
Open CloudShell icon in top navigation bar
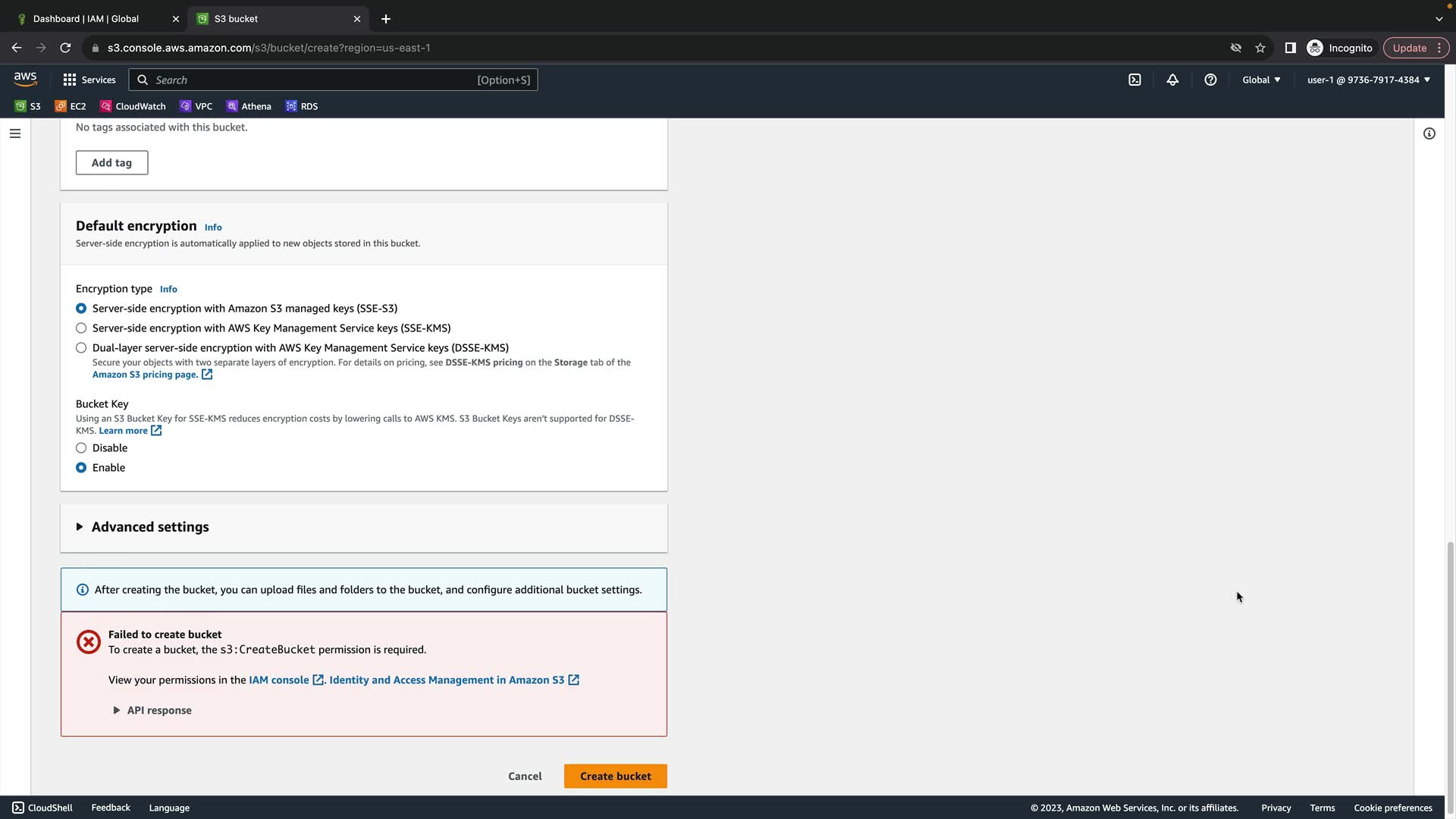pos(1134,80)
